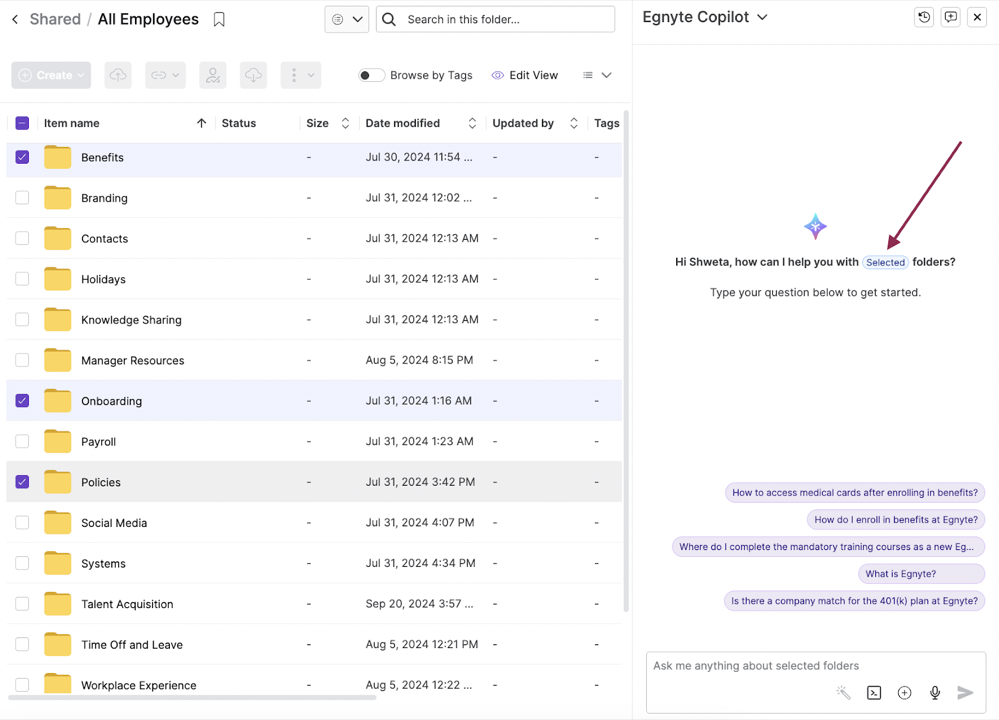Open the three-dot more actions menu
This screenshot has width=999, height=720.
click(301, 75)
